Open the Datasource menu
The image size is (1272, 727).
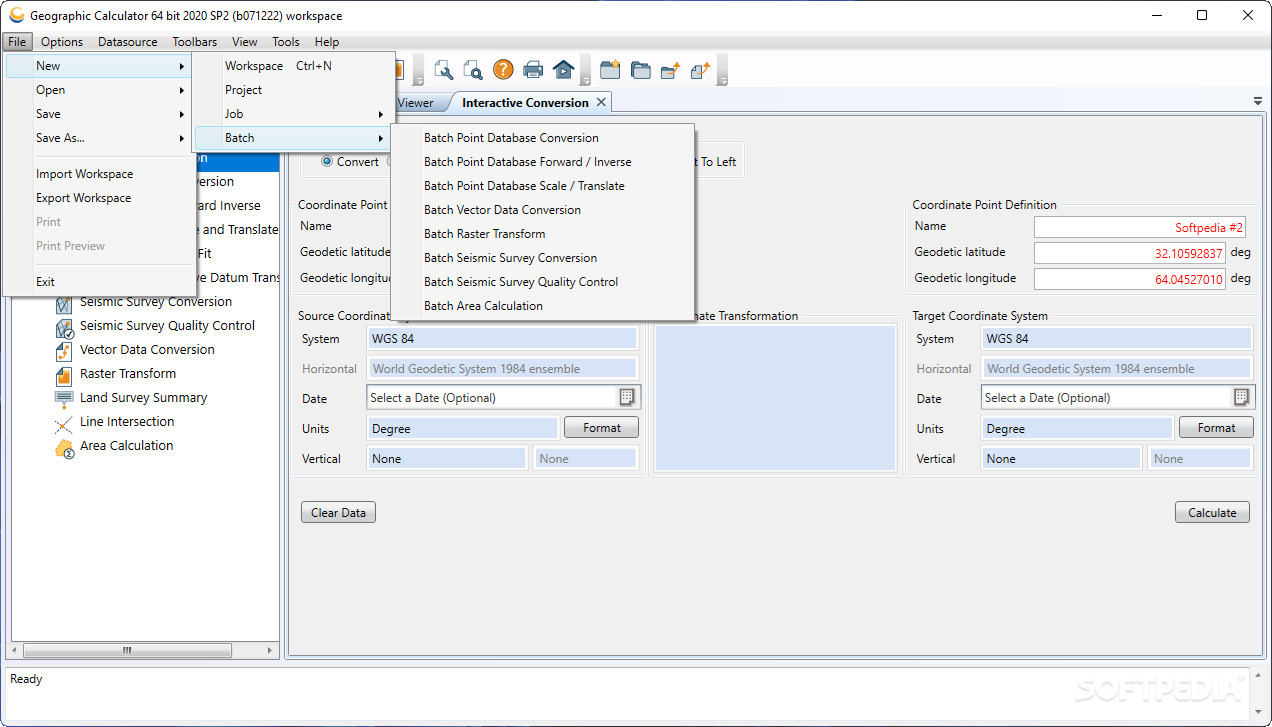(128, 42)
